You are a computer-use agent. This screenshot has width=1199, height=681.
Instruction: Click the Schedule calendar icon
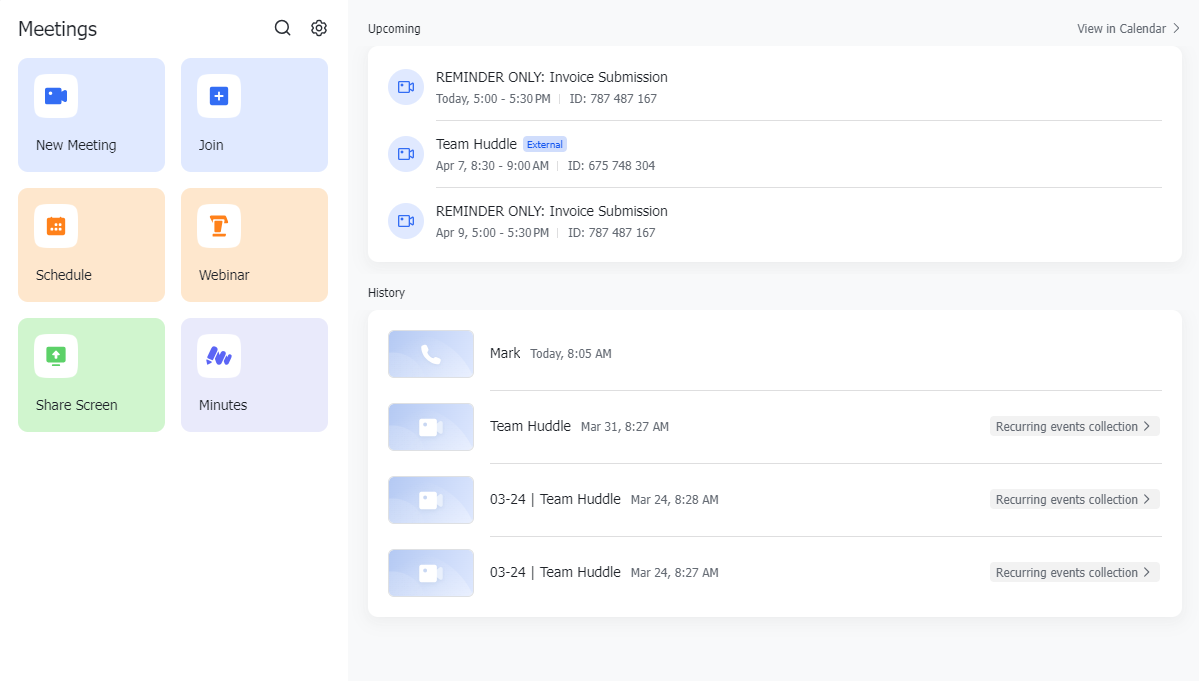point(56,225)
